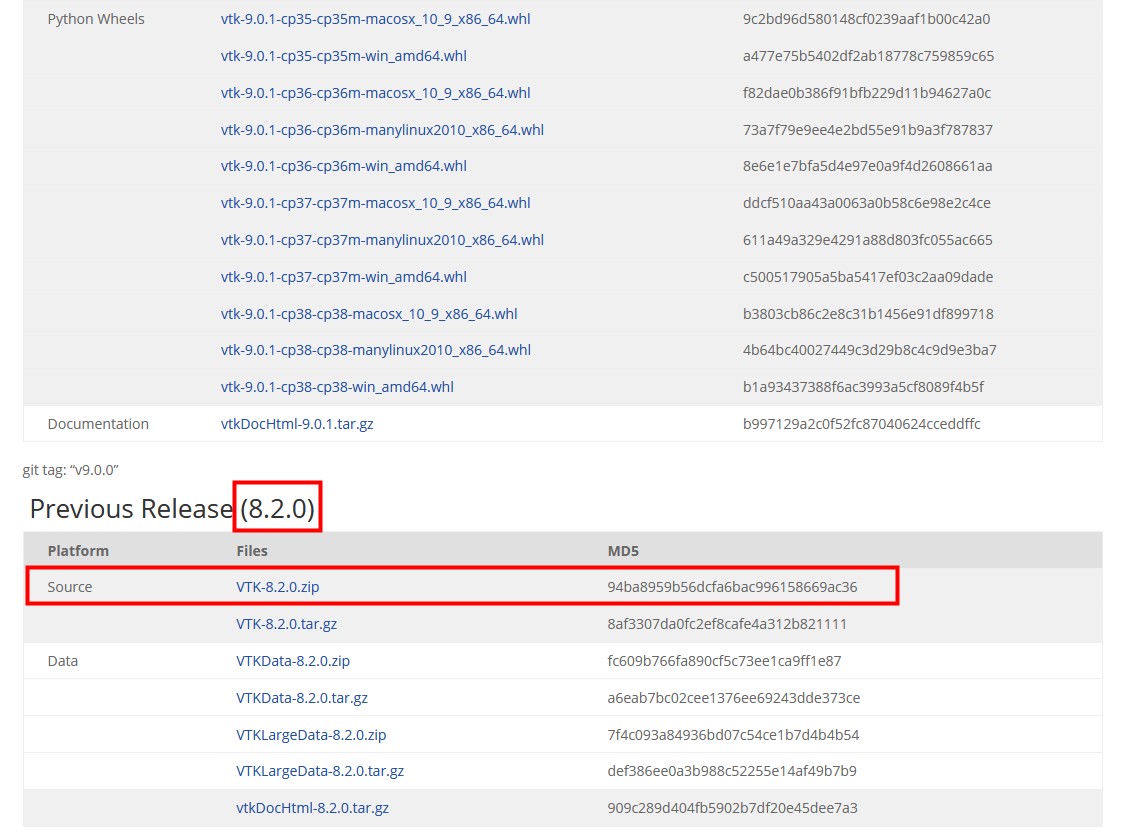The height and width of the screenshot is (838, 1131).
Task: Open the vtk-9.0.1-cp35-cp35m-win_amd64.whl link
Action: (x=344, y=56)
